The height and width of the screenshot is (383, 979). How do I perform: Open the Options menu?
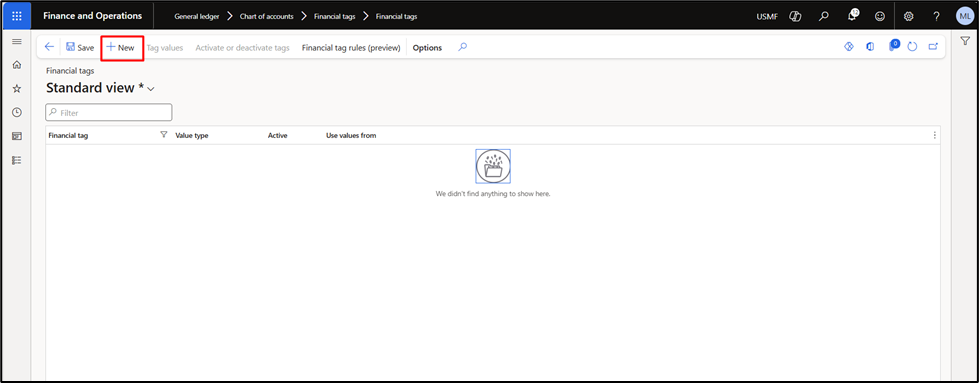427,47
